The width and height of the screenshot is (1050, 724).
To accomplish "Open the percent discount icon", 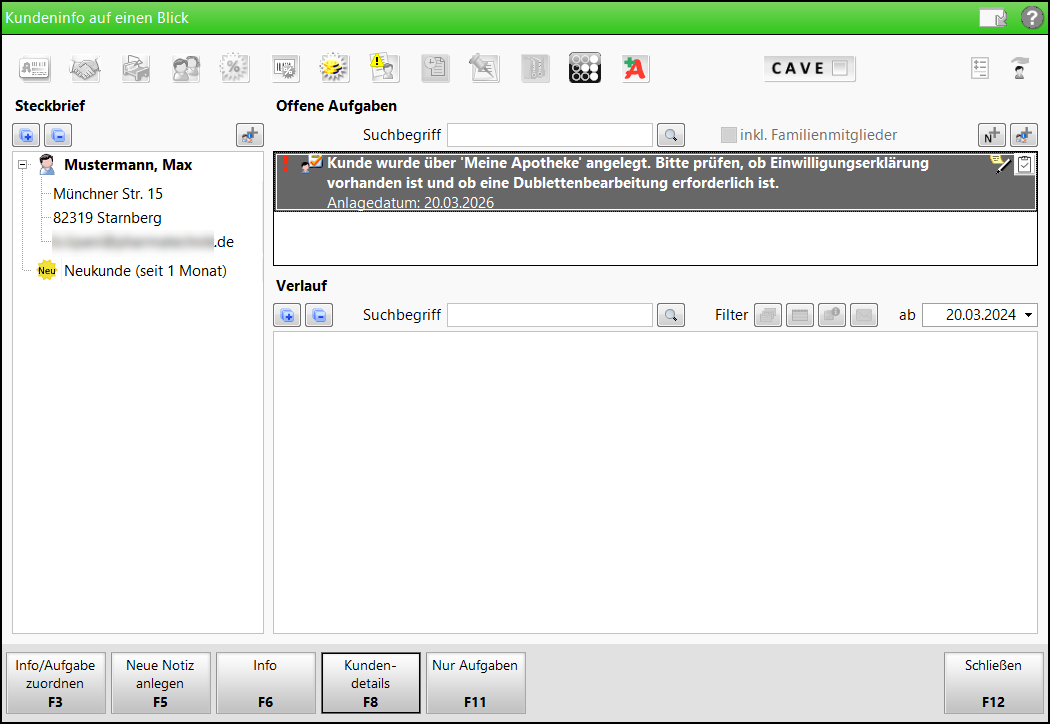I will click(x=235, y=68).
